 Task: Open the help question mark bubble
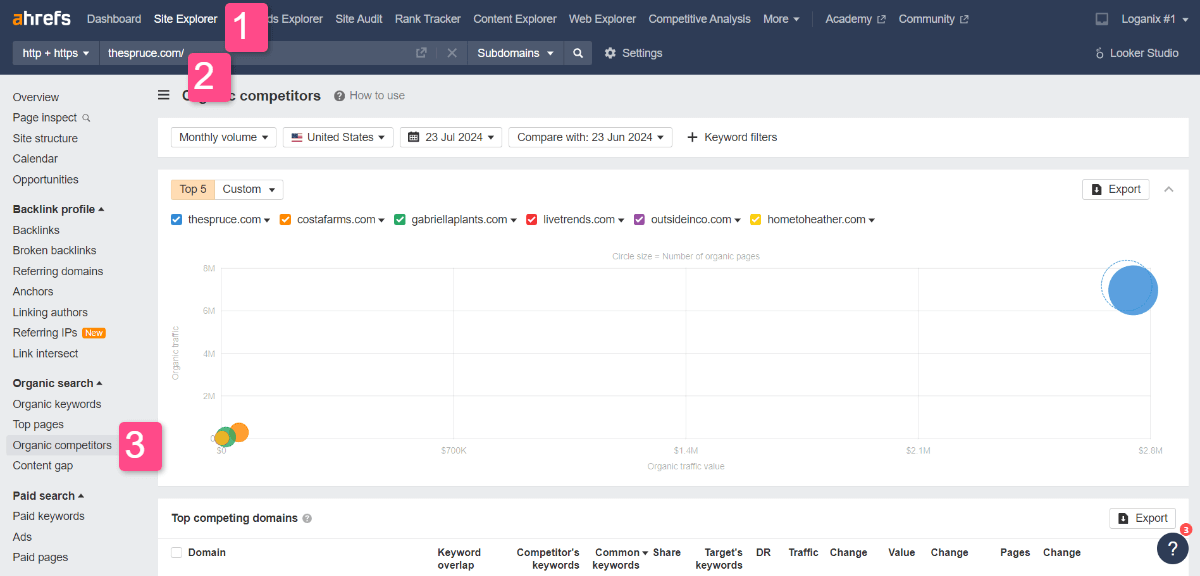pyautogui.click(x=1173, y=548)
